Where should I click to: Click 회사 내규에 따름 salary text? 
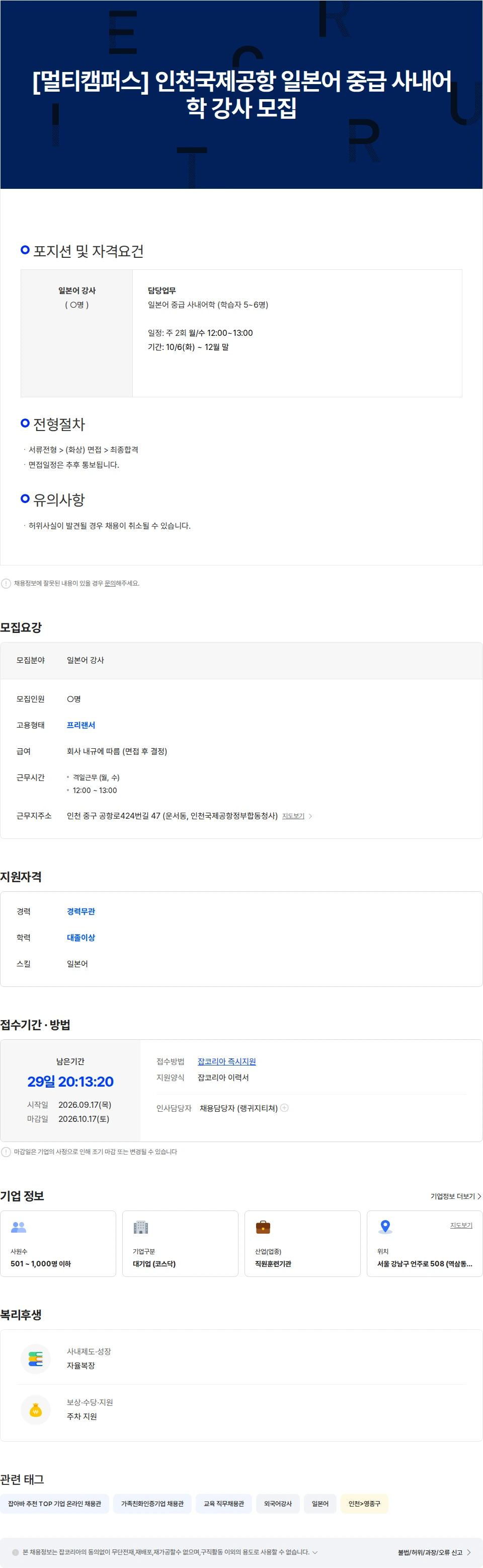coord(117,751)
